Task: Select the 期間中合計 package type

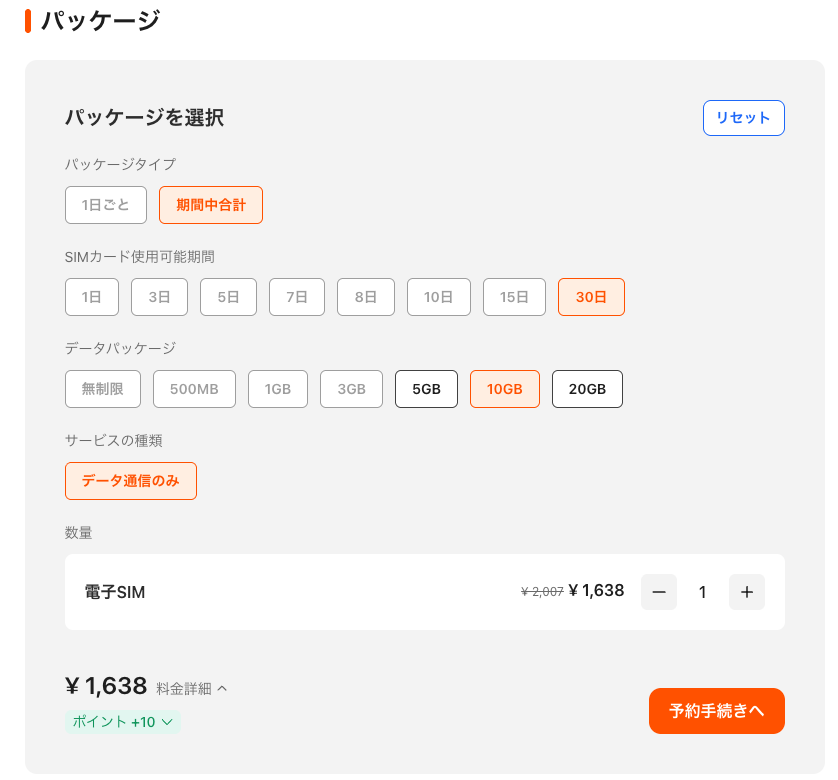Action: [x=210, y=204]
